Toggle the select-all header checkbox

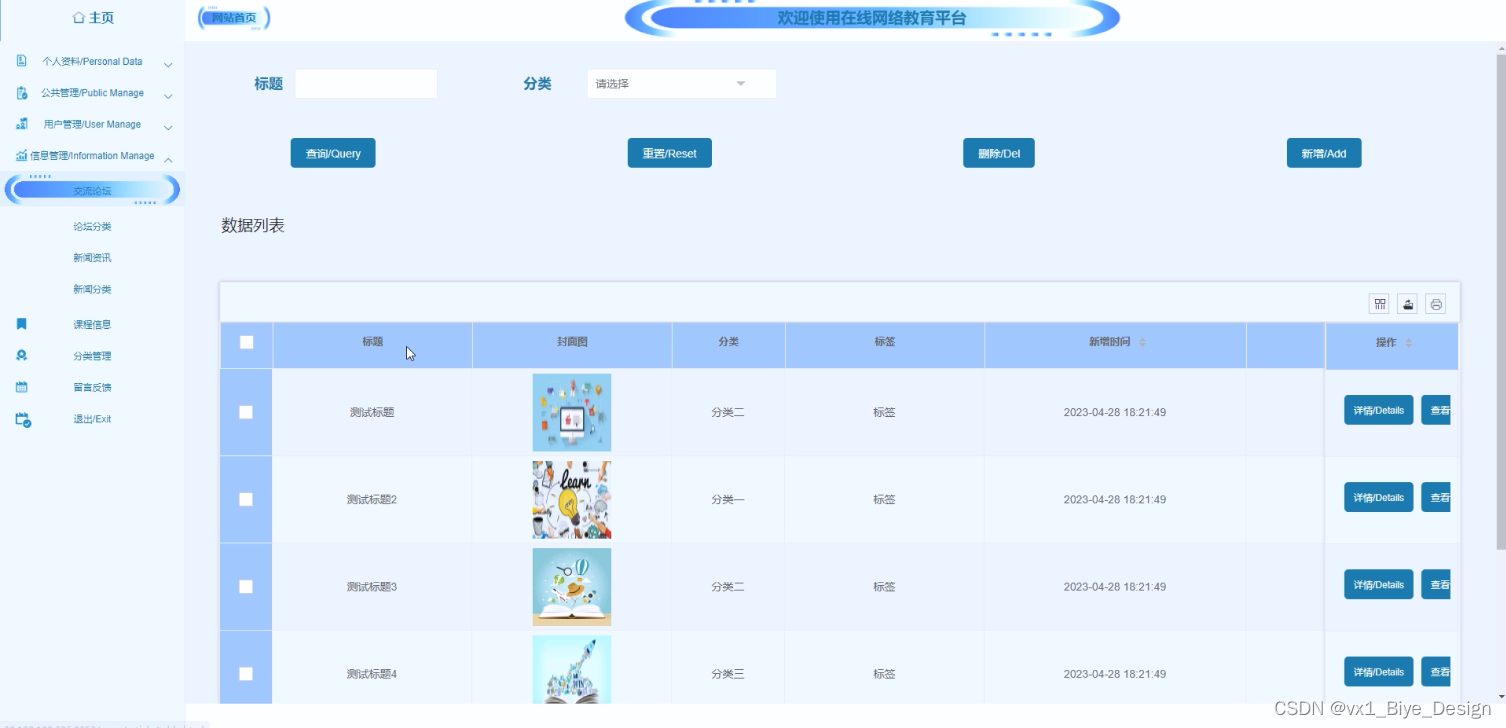(x=247, y=342)
